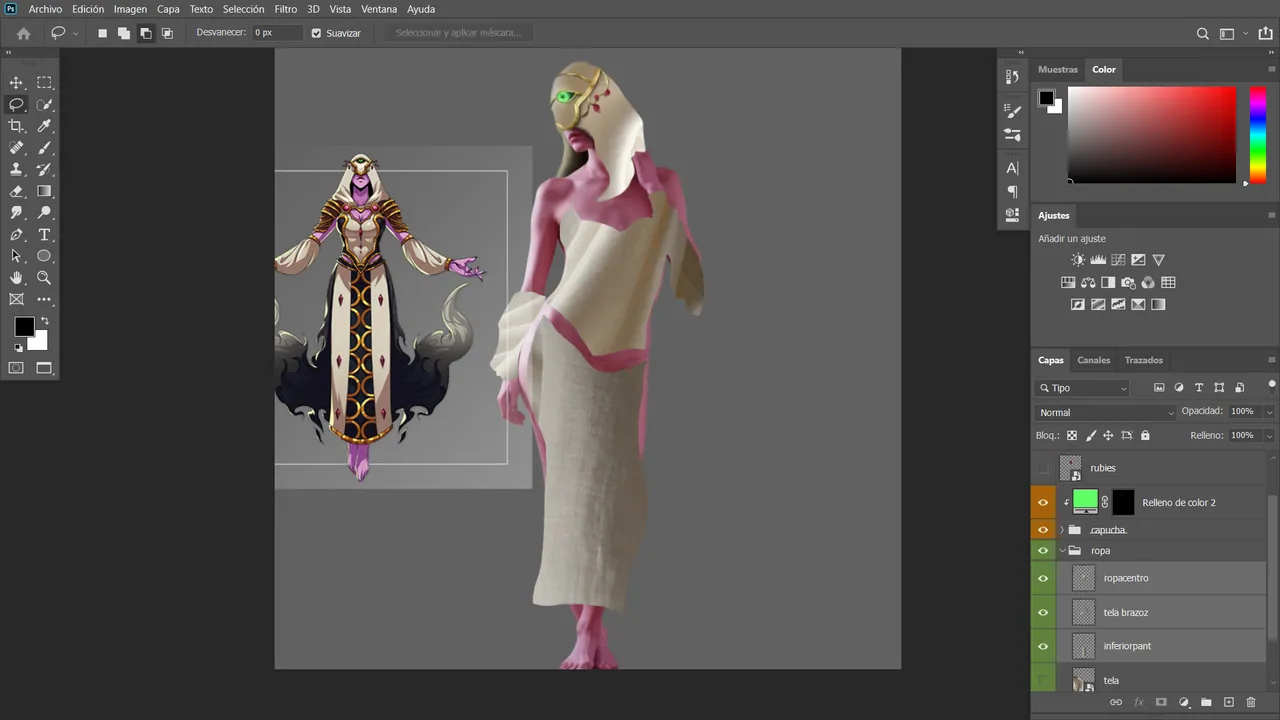Screen dimensions: 1280x720
Task: Hide the tela brazoz layer
Action: pyautogui.click(x=1043, y=612)
